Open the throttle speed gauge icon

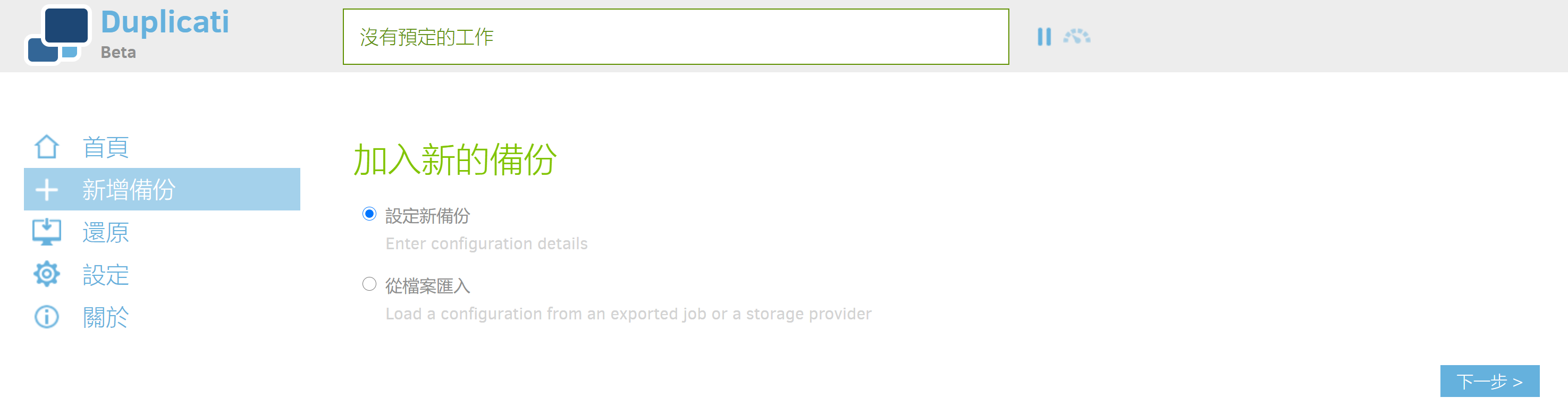coord(1077,37)
